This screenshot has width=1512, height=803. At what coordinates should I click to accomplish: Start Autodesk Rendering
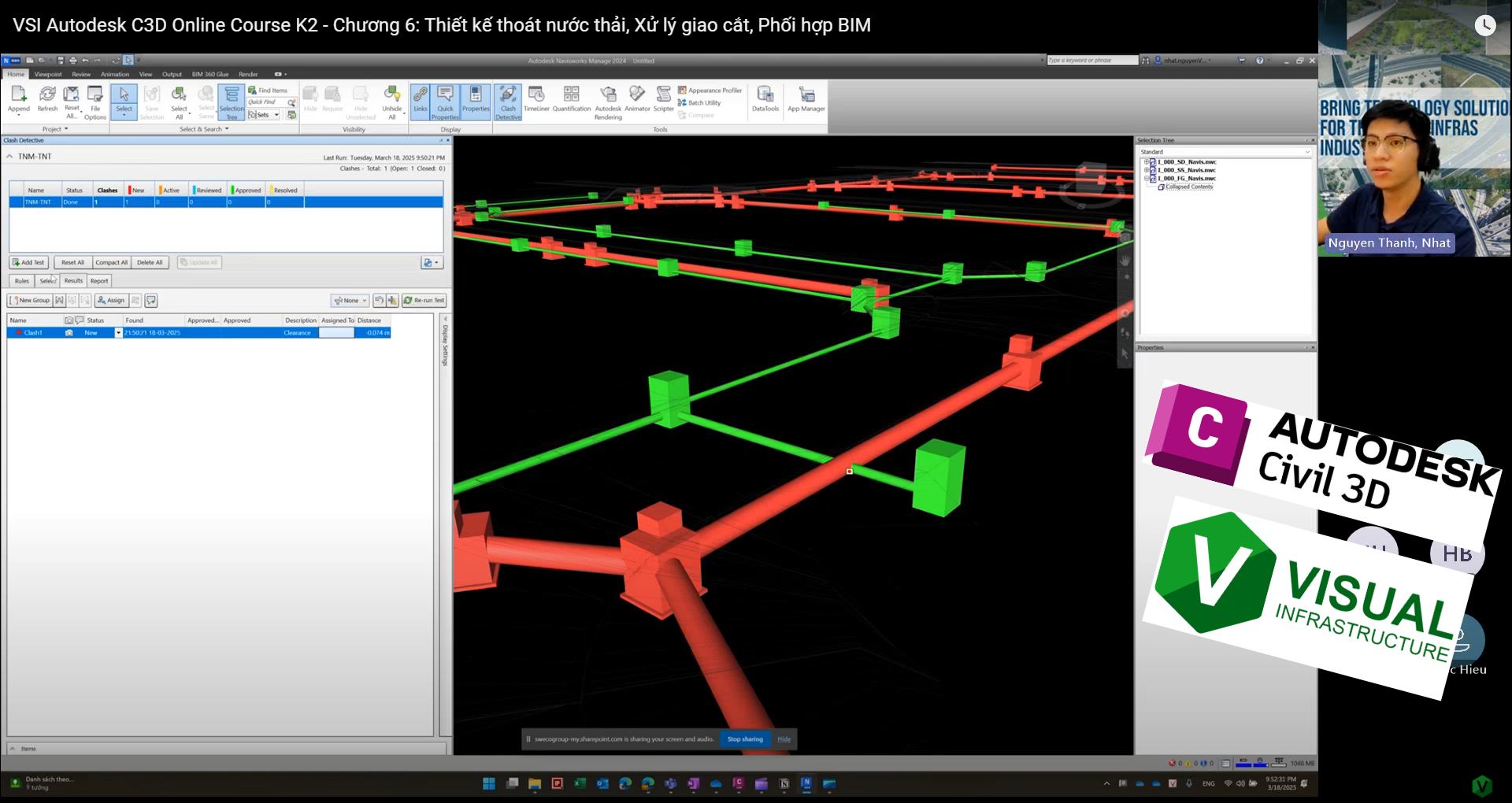tap(608, 103)
